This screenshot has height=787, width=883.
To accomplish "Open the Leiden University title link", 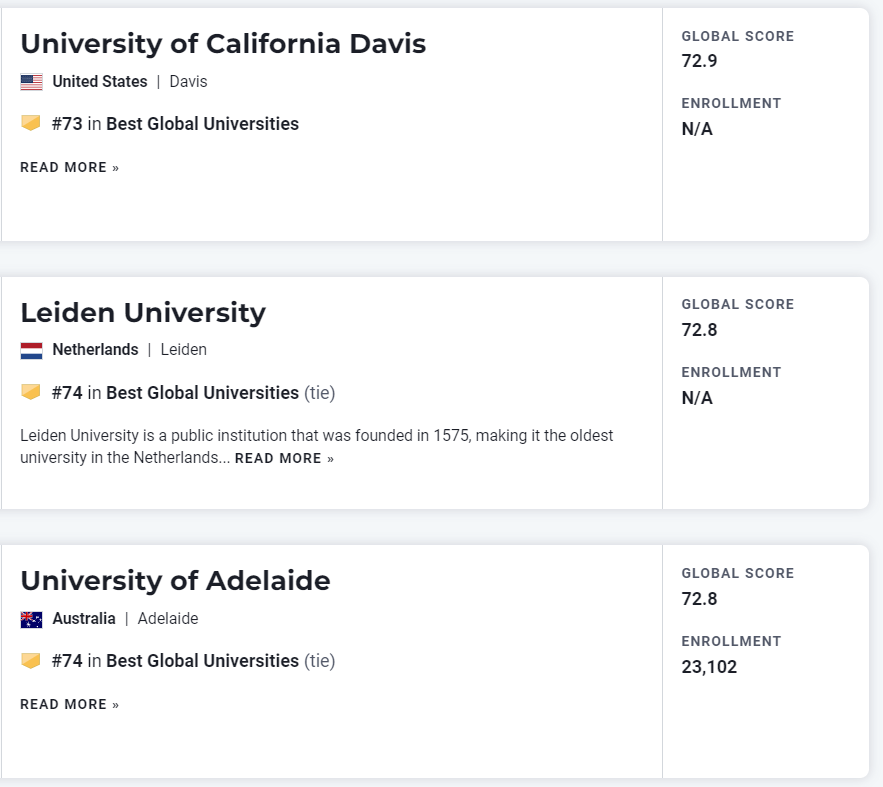I will click(x=143, y=313).
